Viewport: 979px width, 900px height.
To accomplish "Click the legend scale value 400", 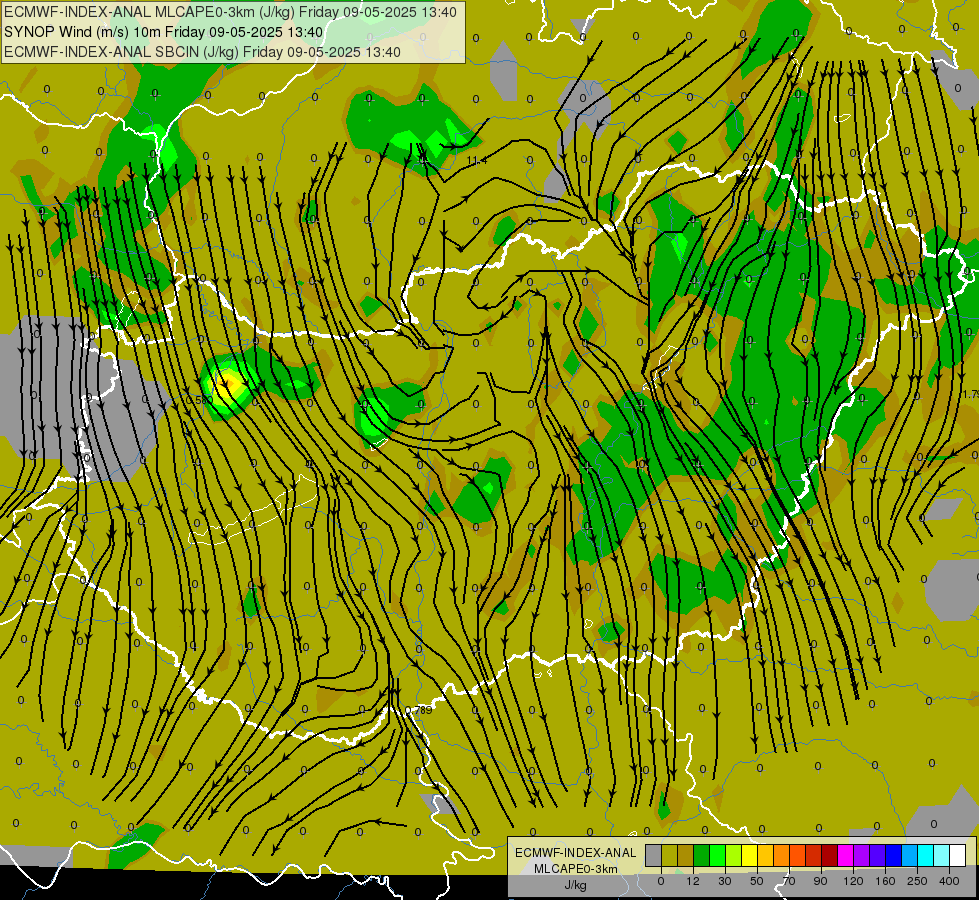I will click(949, 881).
